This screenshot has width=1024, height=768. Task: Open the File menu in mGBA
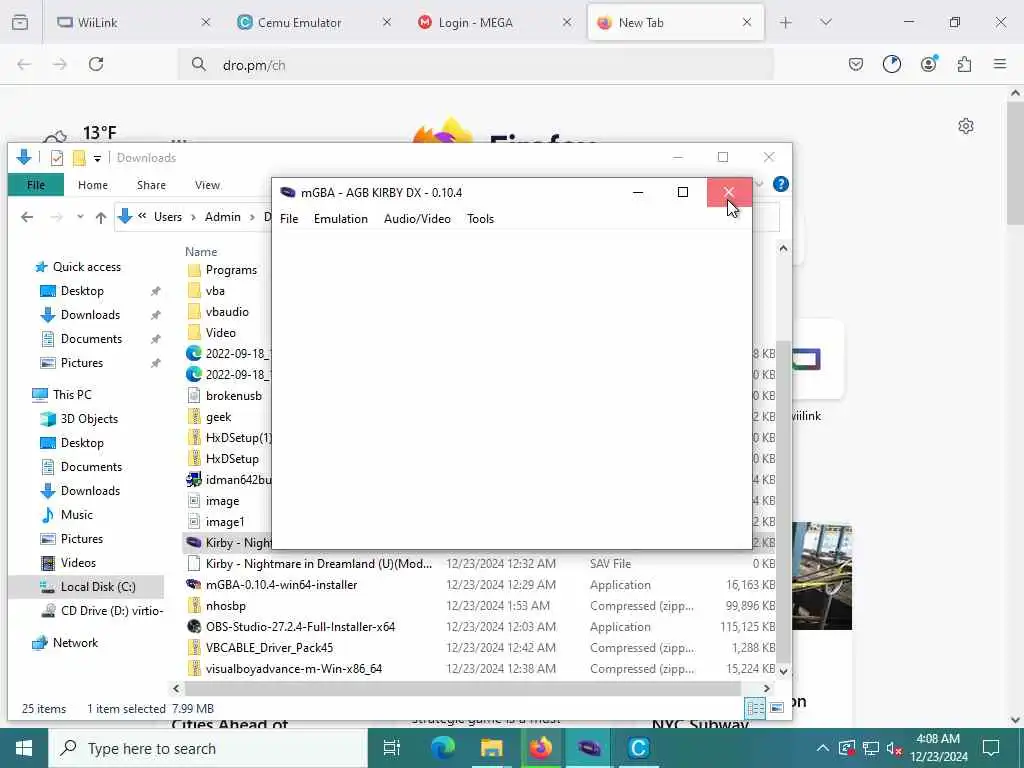[x=289, y=219]
